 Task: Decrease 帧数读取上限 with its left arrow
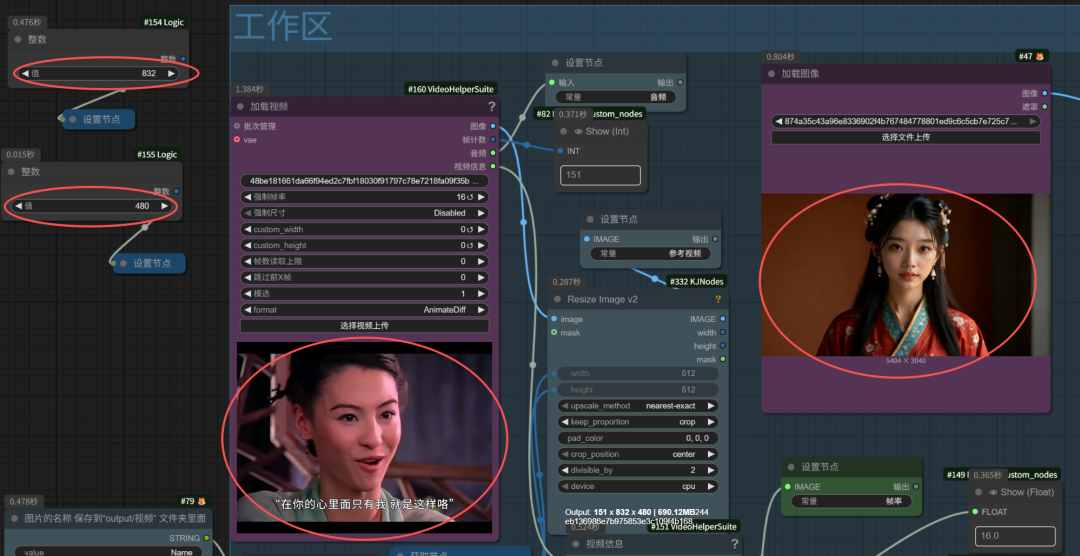point(247,262)
